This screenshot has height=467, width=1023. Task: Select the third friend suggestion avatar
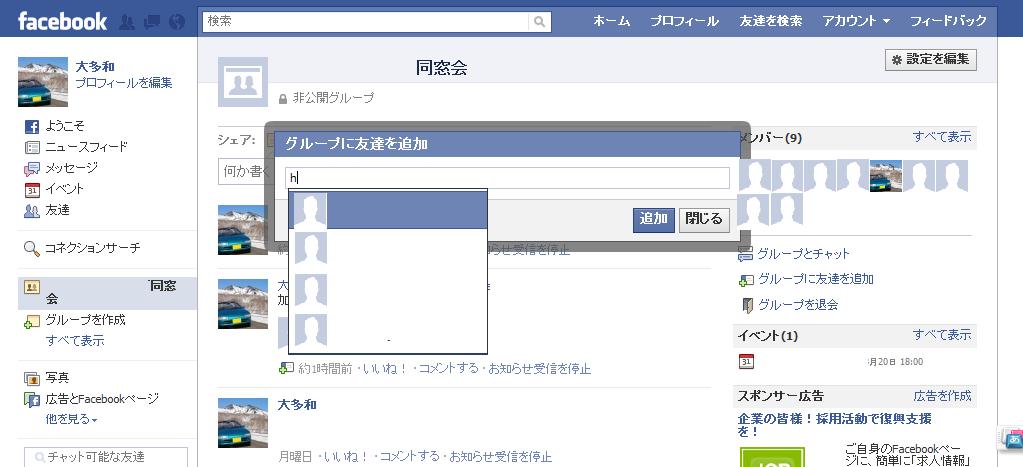[311, 290]
